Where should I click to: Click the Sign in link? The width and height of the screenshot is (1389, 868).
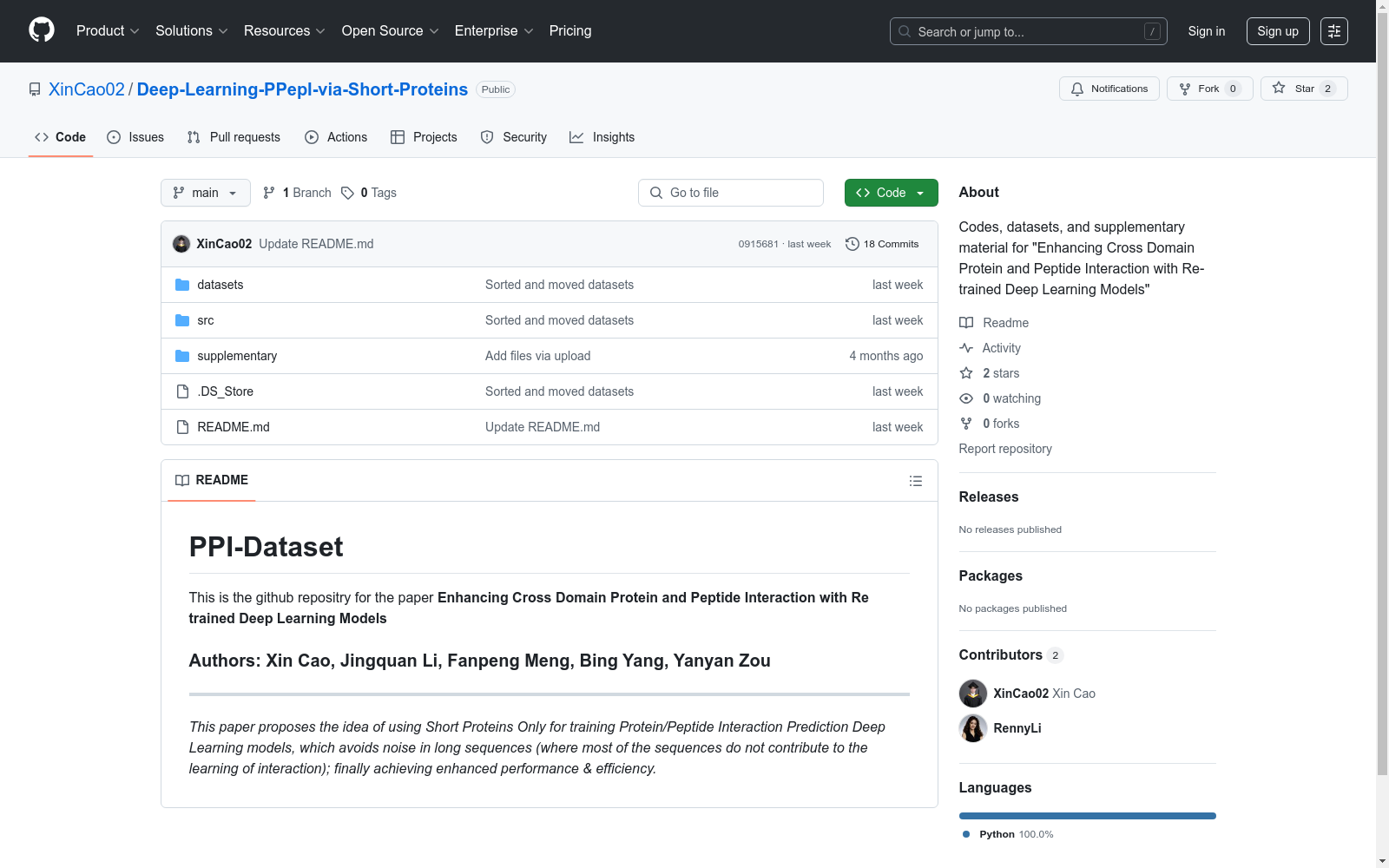click(x=1207, y=31)
